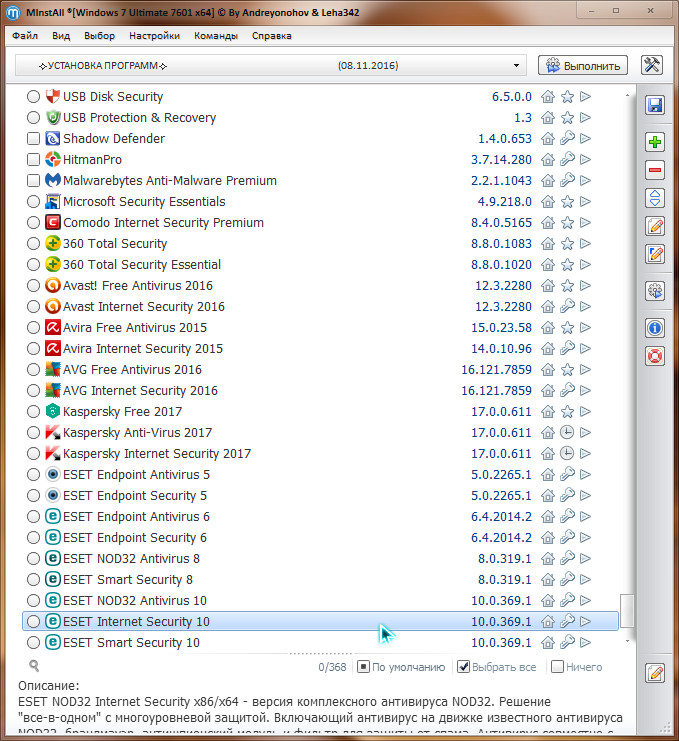Select 360 Total Security Essential entry

[320, 265]
